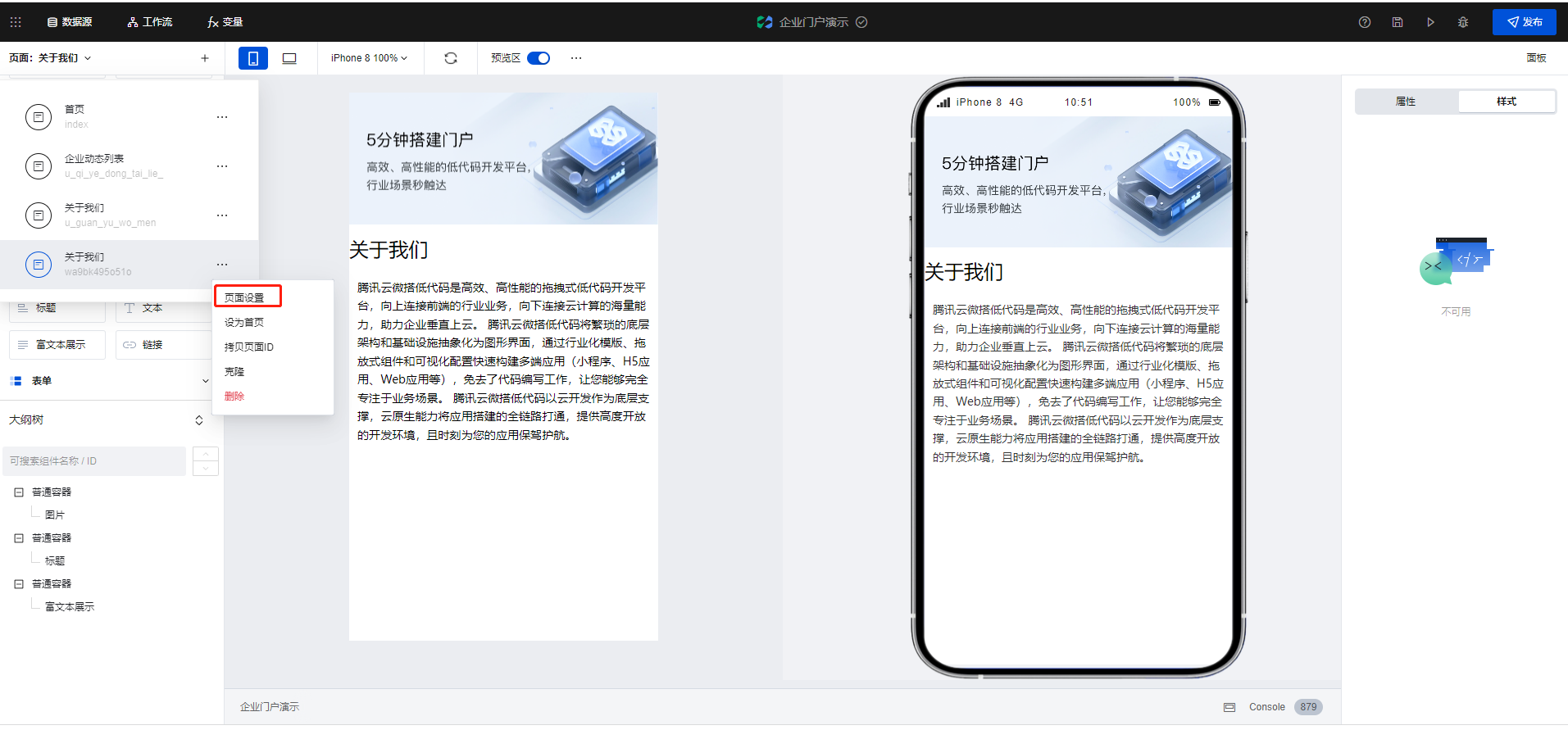Open the Console panel

tap(1267, 707)
